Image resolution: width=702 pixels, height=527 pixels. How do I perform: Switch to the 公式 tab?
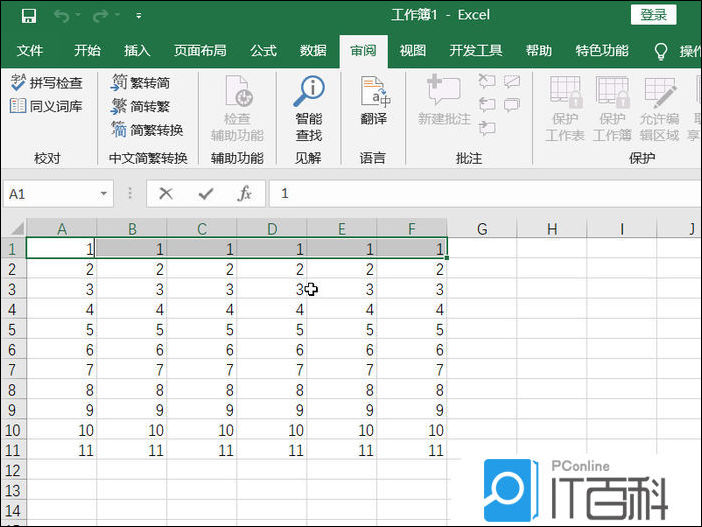pyautogui.click(x=263, y=51)
